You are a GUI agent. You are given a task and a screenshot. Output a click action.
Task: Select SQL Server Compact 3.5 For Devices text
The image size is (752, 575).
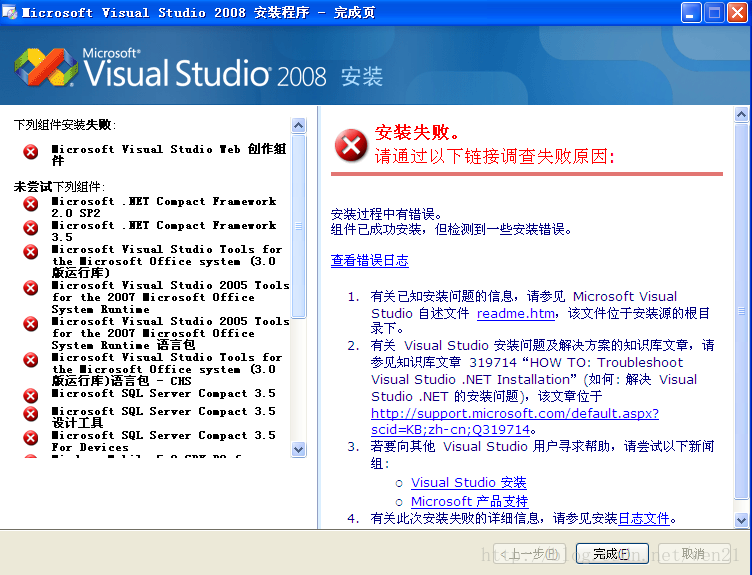tap(164, 441)
